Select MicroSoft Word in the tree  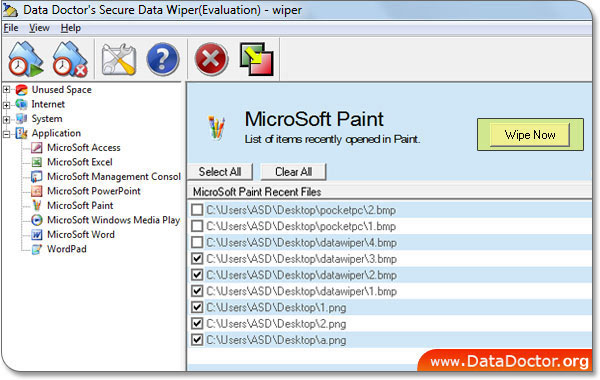[81, 235]
